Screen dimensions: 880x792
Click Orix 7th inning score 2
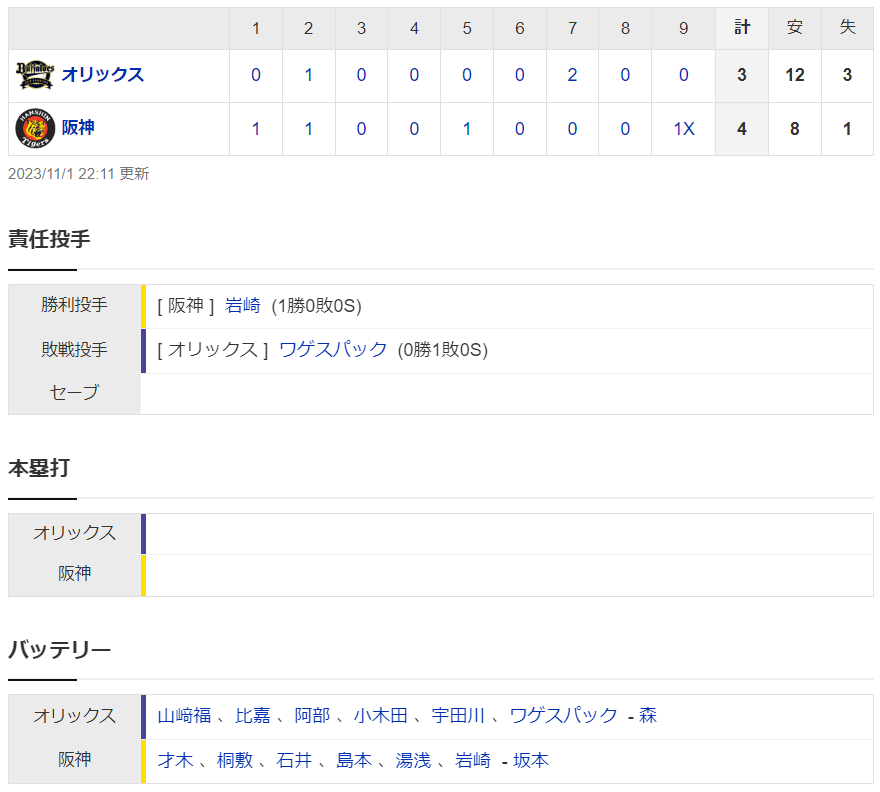pos(572,76)
